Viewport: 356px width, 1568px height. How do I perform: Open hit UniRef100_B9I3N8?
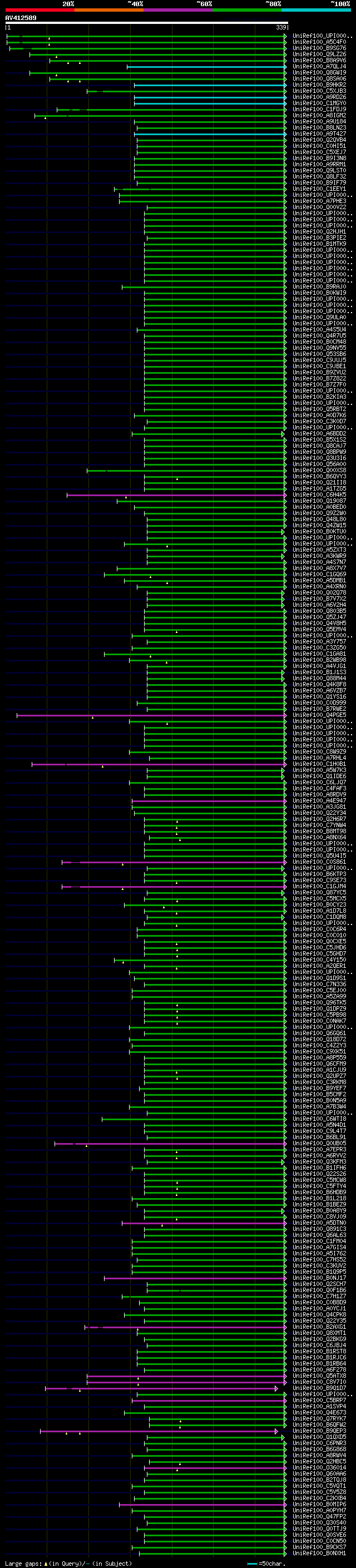[x=319, y=159]
